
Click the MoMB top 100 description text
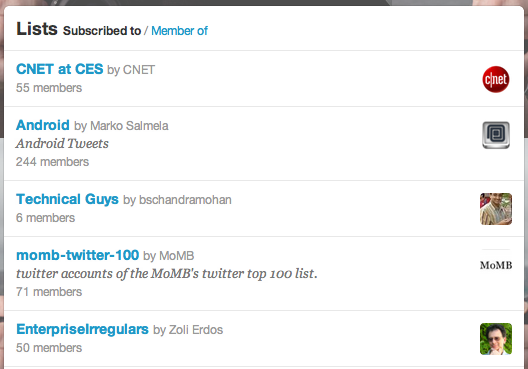point(167,274)
